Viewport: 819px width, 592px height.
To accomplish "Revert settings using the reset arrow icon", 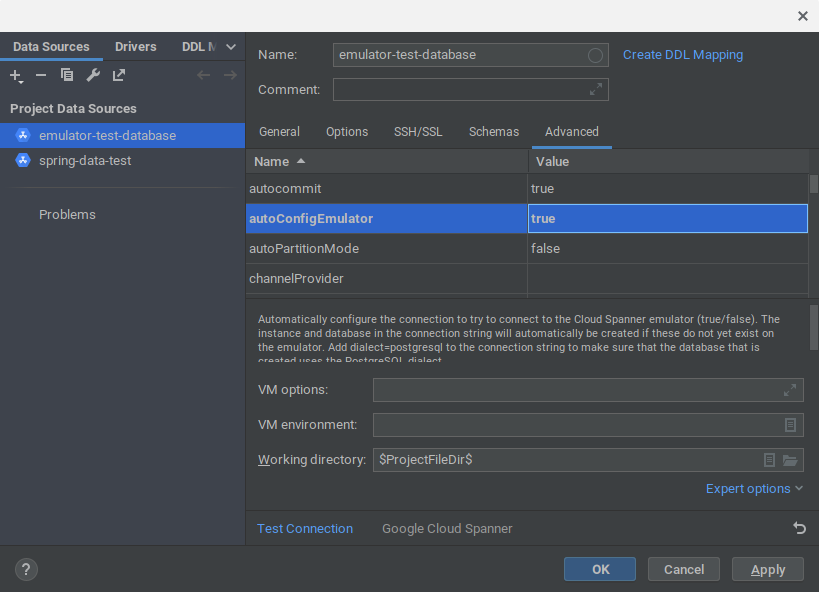I will 798,527.
